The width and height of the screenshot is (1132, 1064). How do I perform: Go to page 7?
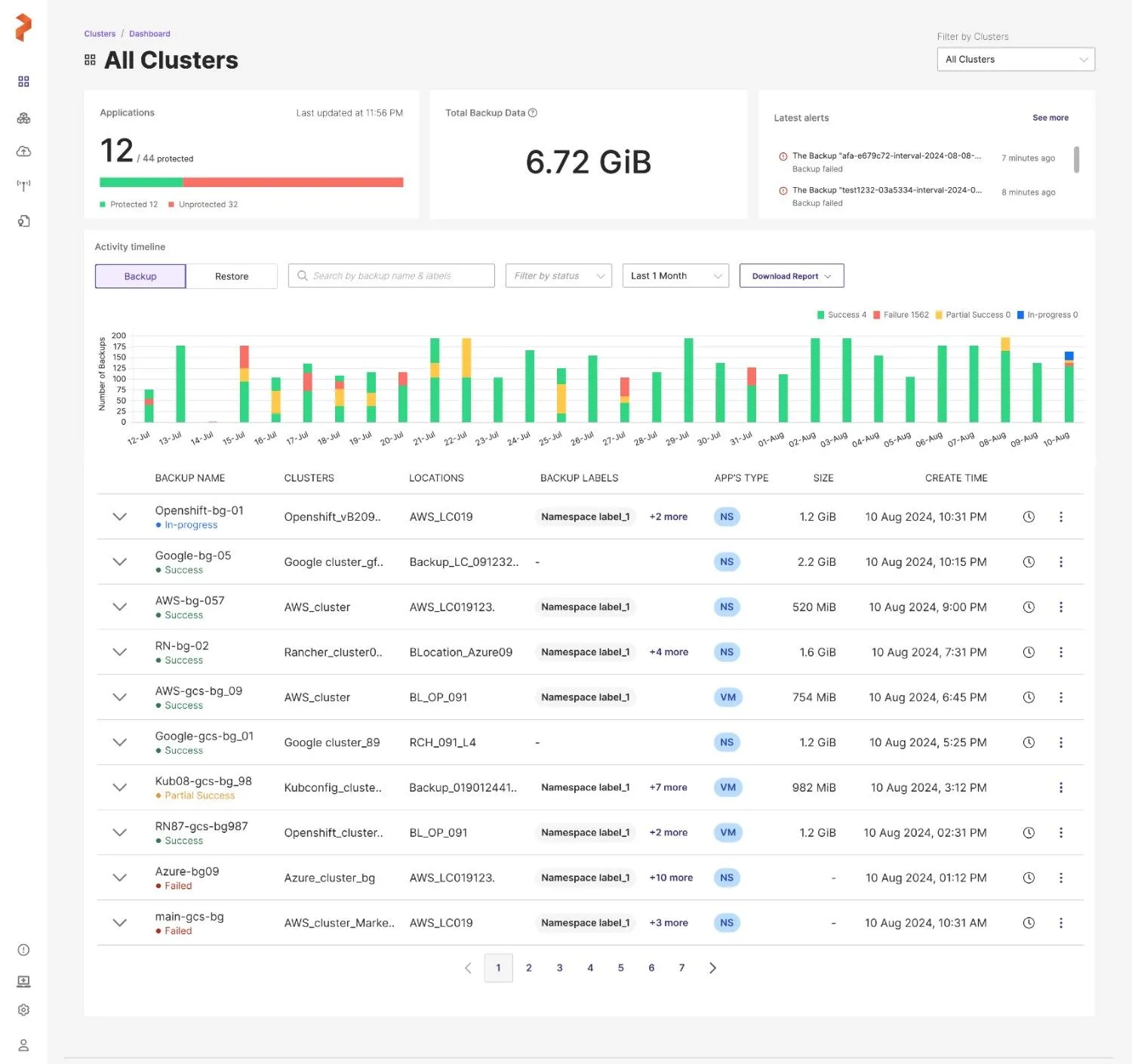point(681,968)
